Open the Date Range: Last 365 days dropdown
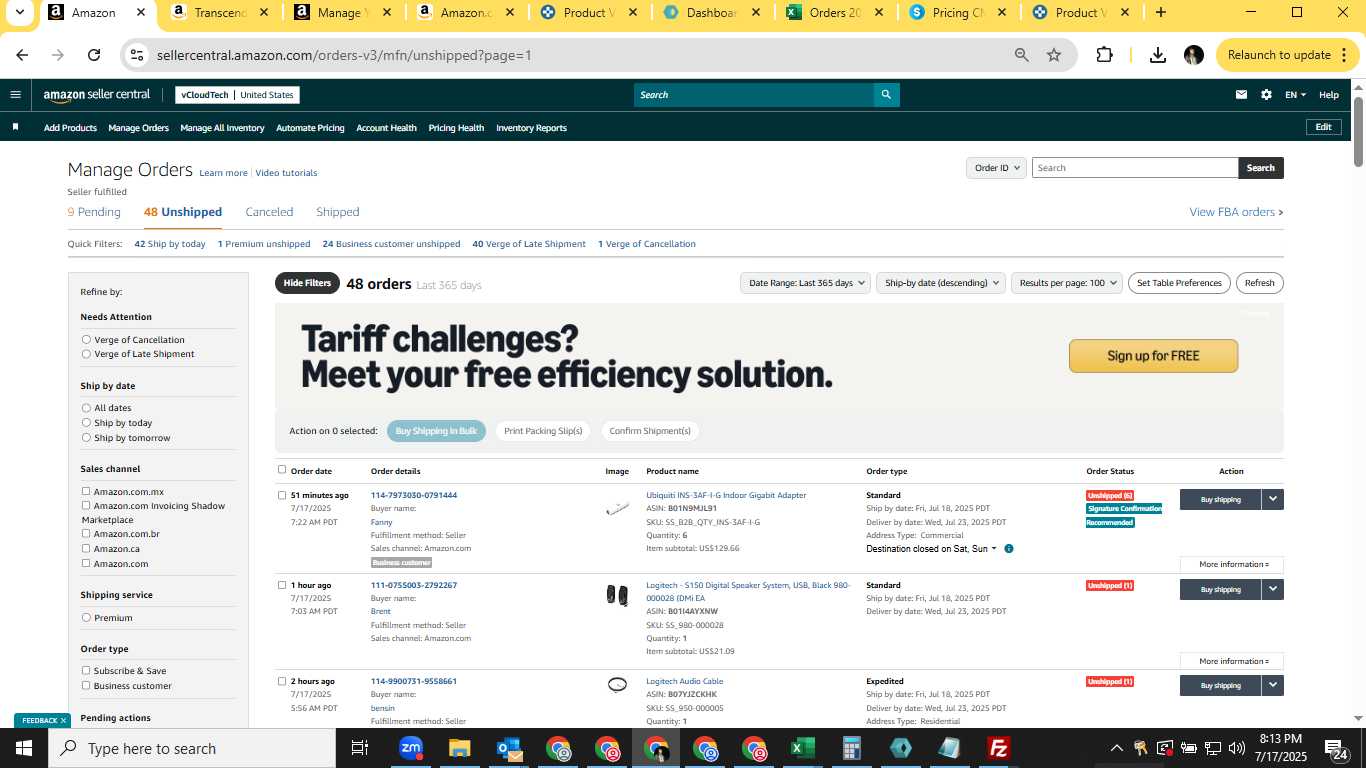 (806, 283)
